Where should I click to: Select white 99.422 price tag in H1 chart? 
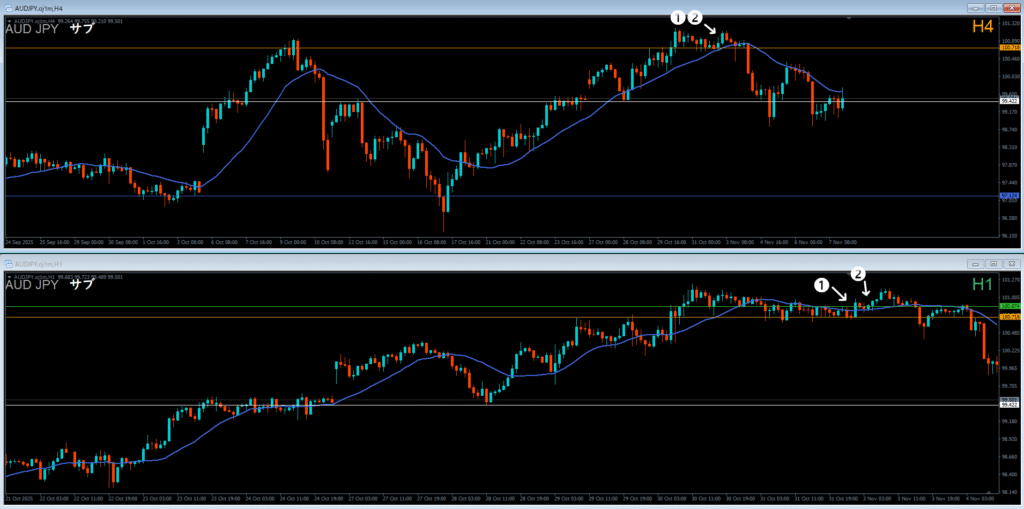(x=1010, y=404)
